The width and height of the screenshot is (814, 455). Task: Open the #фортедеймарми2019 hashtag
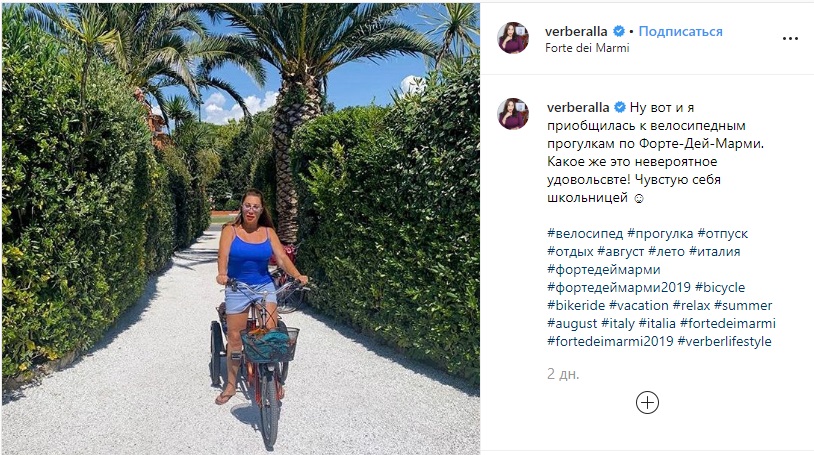tap(619, 287)
